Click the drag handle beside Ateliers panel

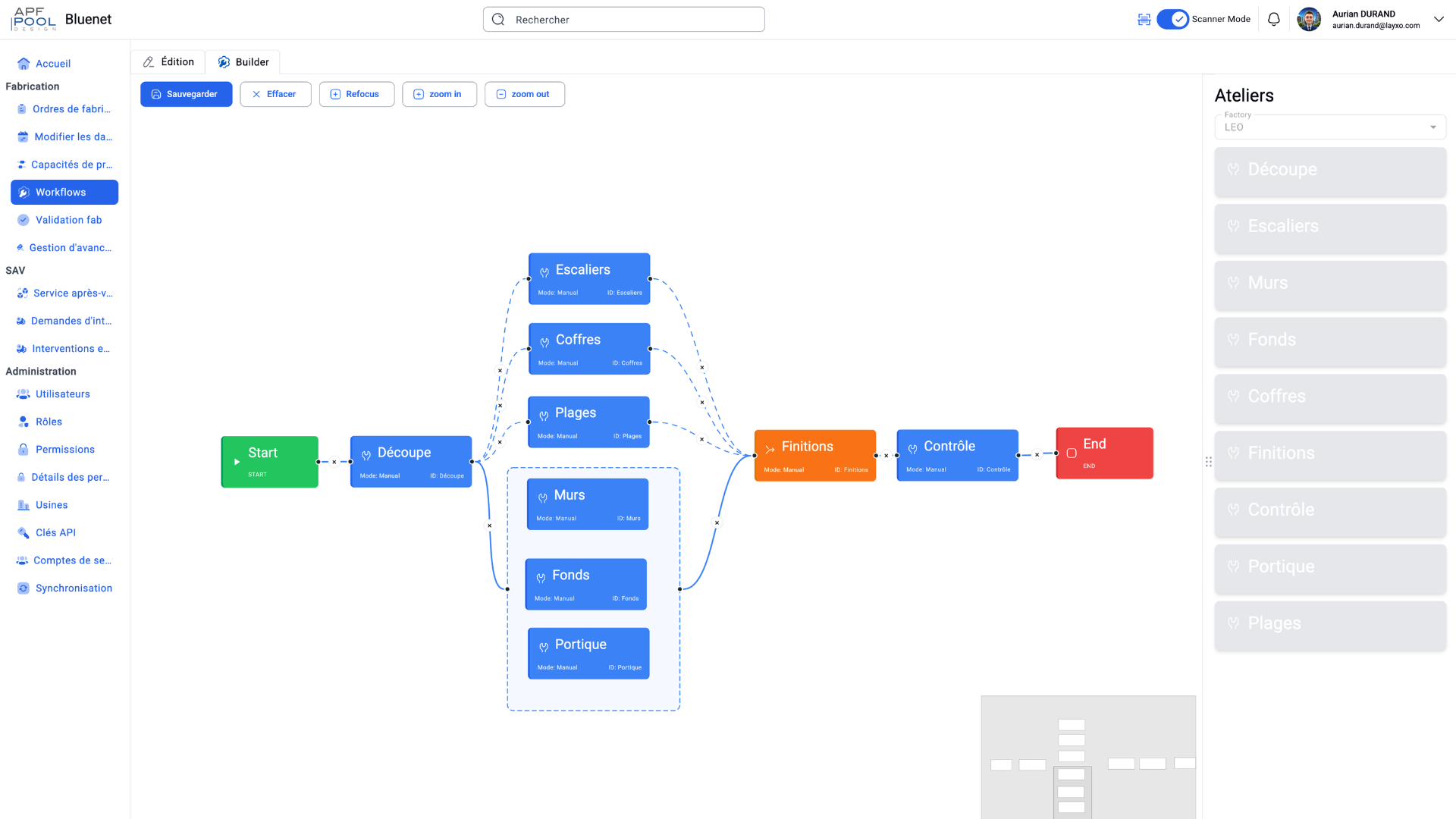coord(1208,462)
